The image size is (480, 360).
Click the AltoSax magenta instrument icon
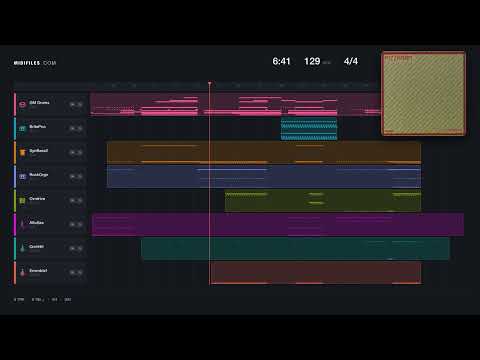[22, 224]
